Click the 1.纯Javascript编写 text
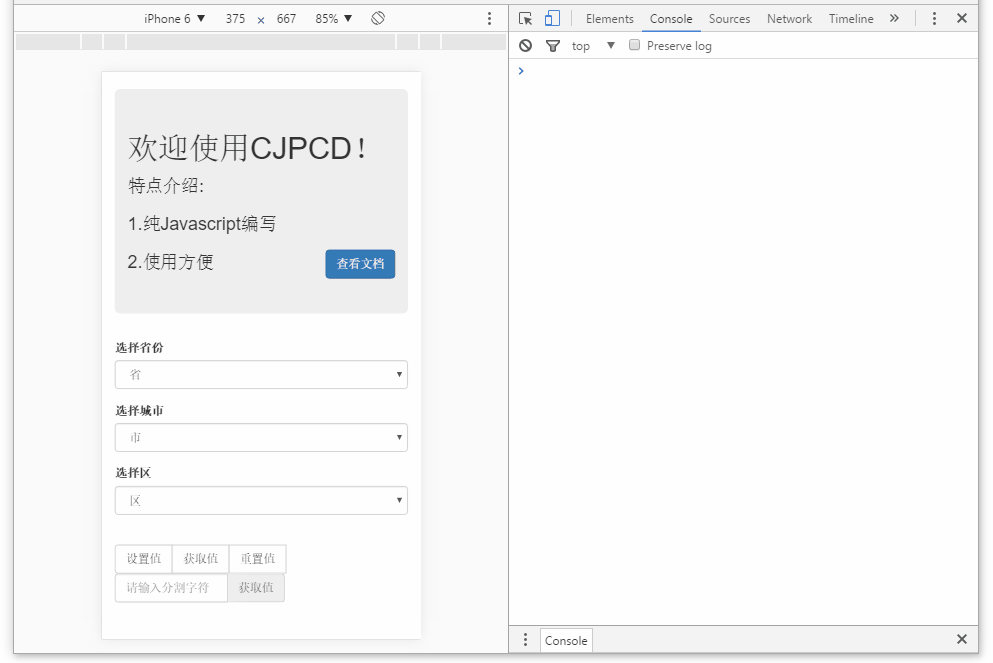The height and width of the screenshot is (663, 993). click(202, 224)
